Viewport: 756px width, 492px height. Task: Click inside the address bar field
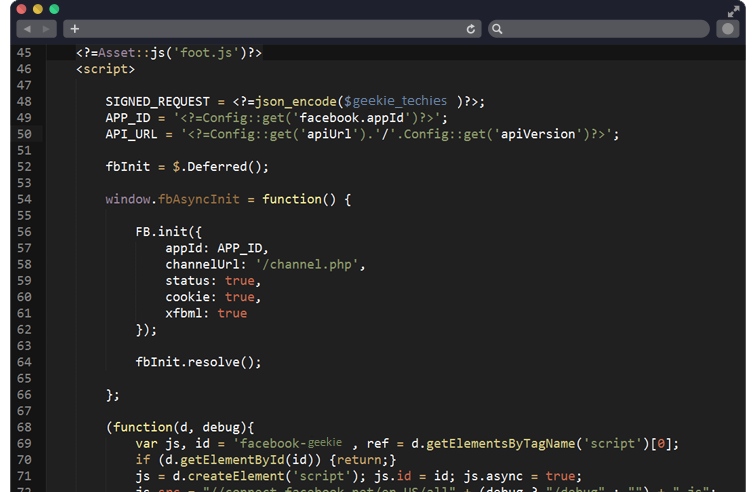272,29
